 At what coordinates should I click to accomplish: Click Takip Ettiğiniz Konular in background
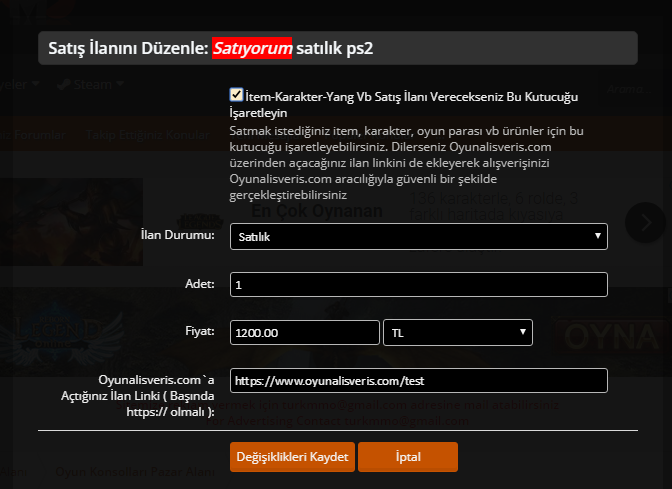[x=148, y=135]
